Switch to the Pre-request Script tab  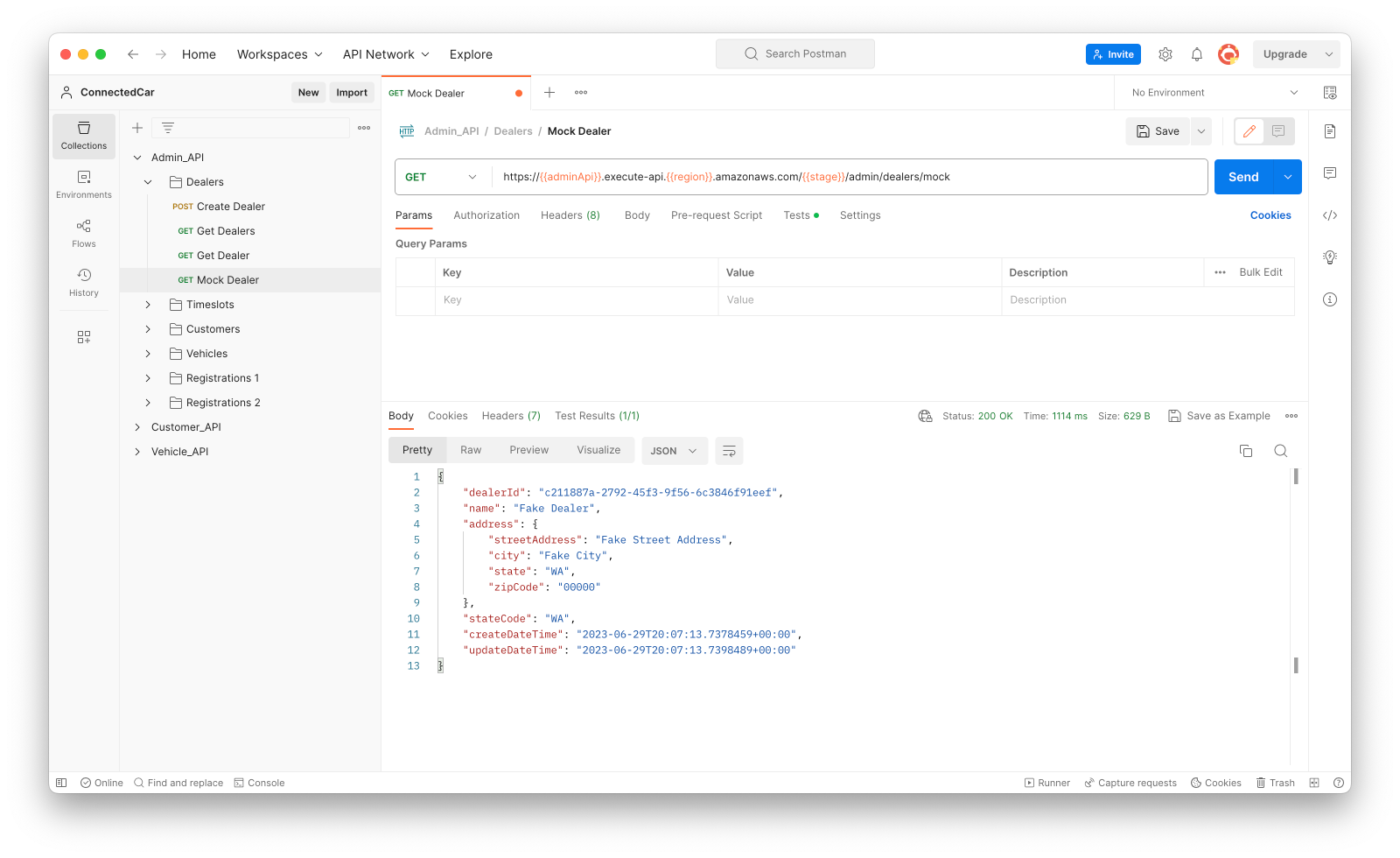(717, 215)
